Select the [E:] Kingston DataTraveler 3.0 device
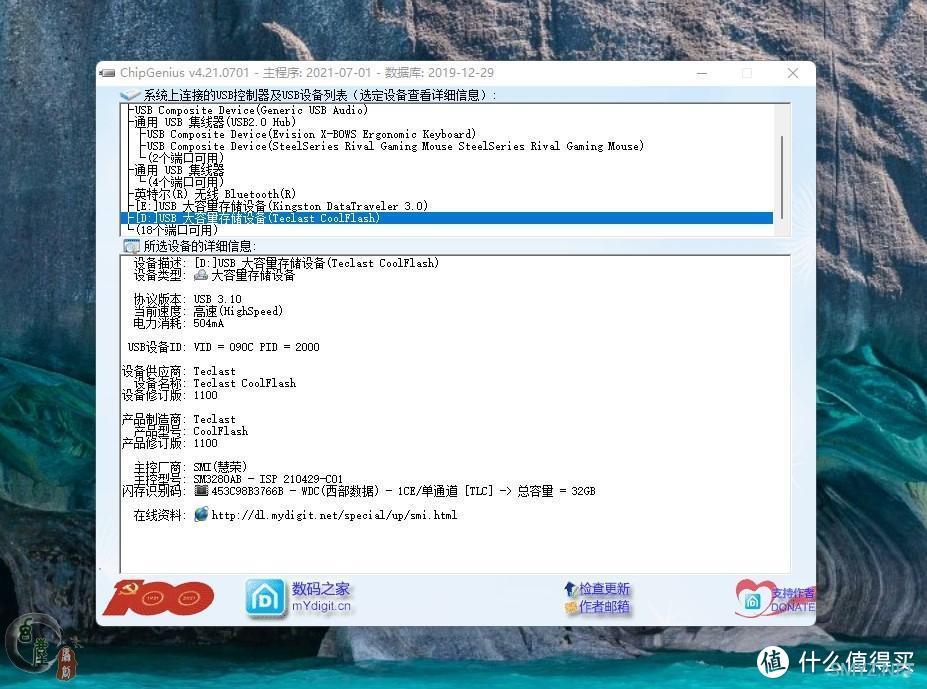The image size is (927, 689). pyautogui.click(x=281, y=206)
